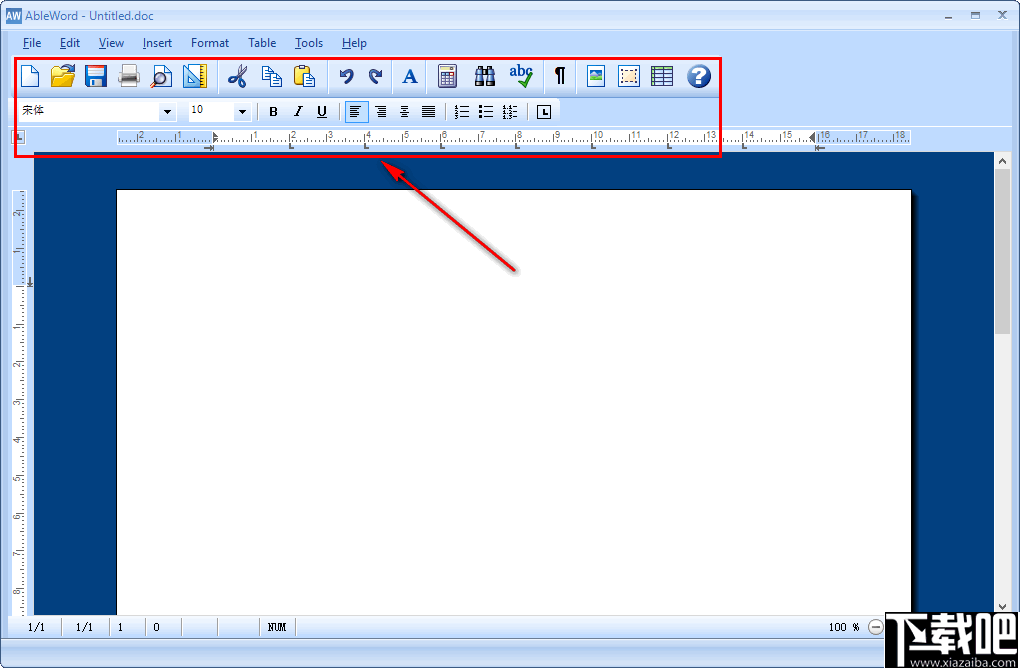This screenshot has width=1020, height=668.
Task: Insert a table with the green grid icon
Action: pyautogui.click(x=662, y=76)
